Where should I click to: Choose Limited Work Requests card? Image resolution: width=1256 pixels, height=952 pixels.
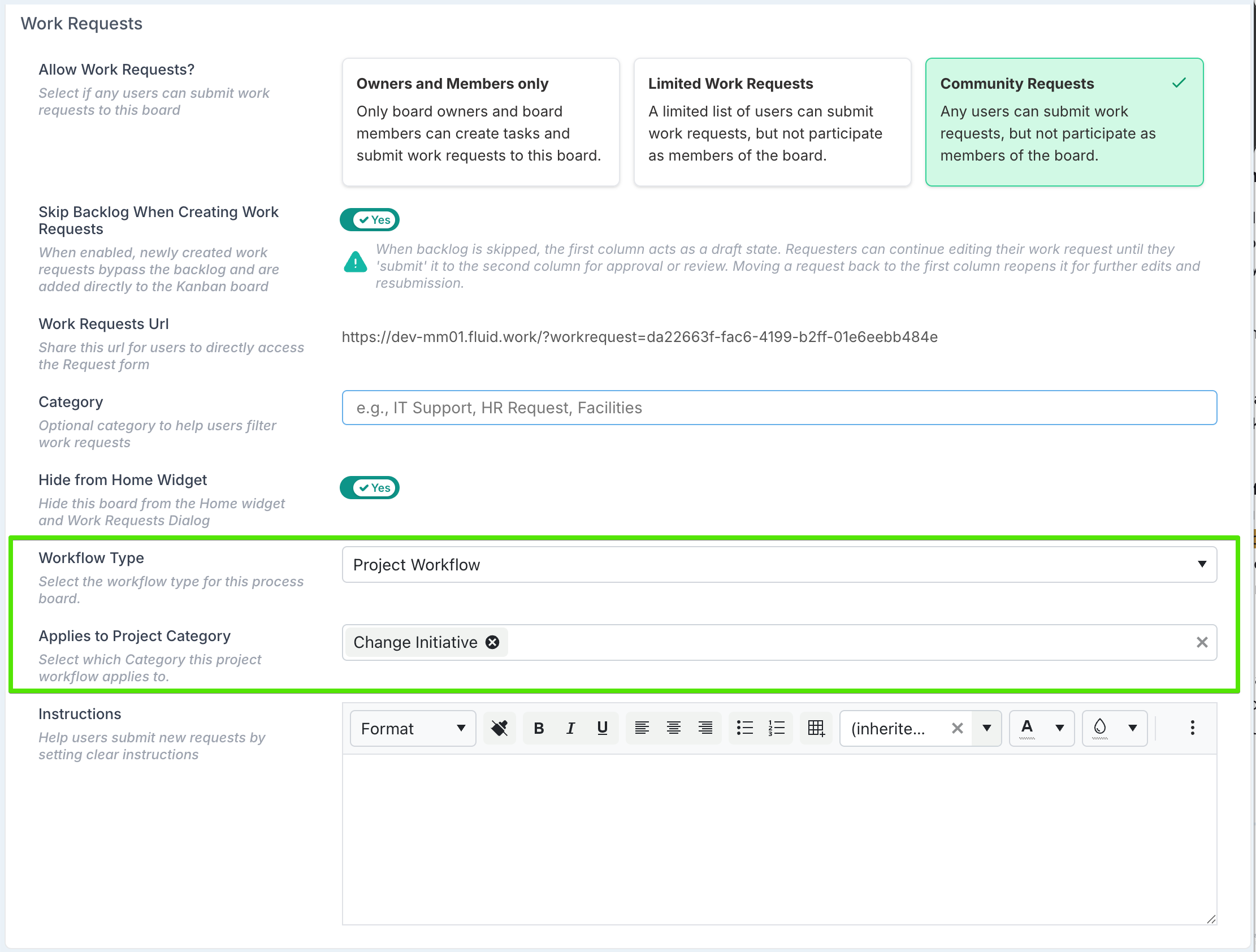click(x=772, y=122)
